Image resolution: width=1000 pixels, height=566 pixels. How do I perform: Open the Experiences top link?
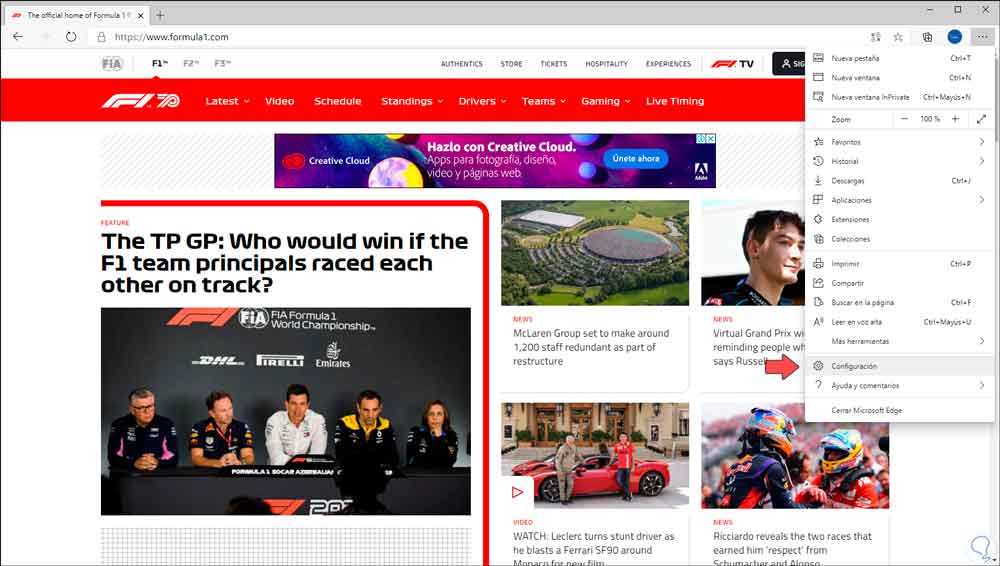(668, 64)
